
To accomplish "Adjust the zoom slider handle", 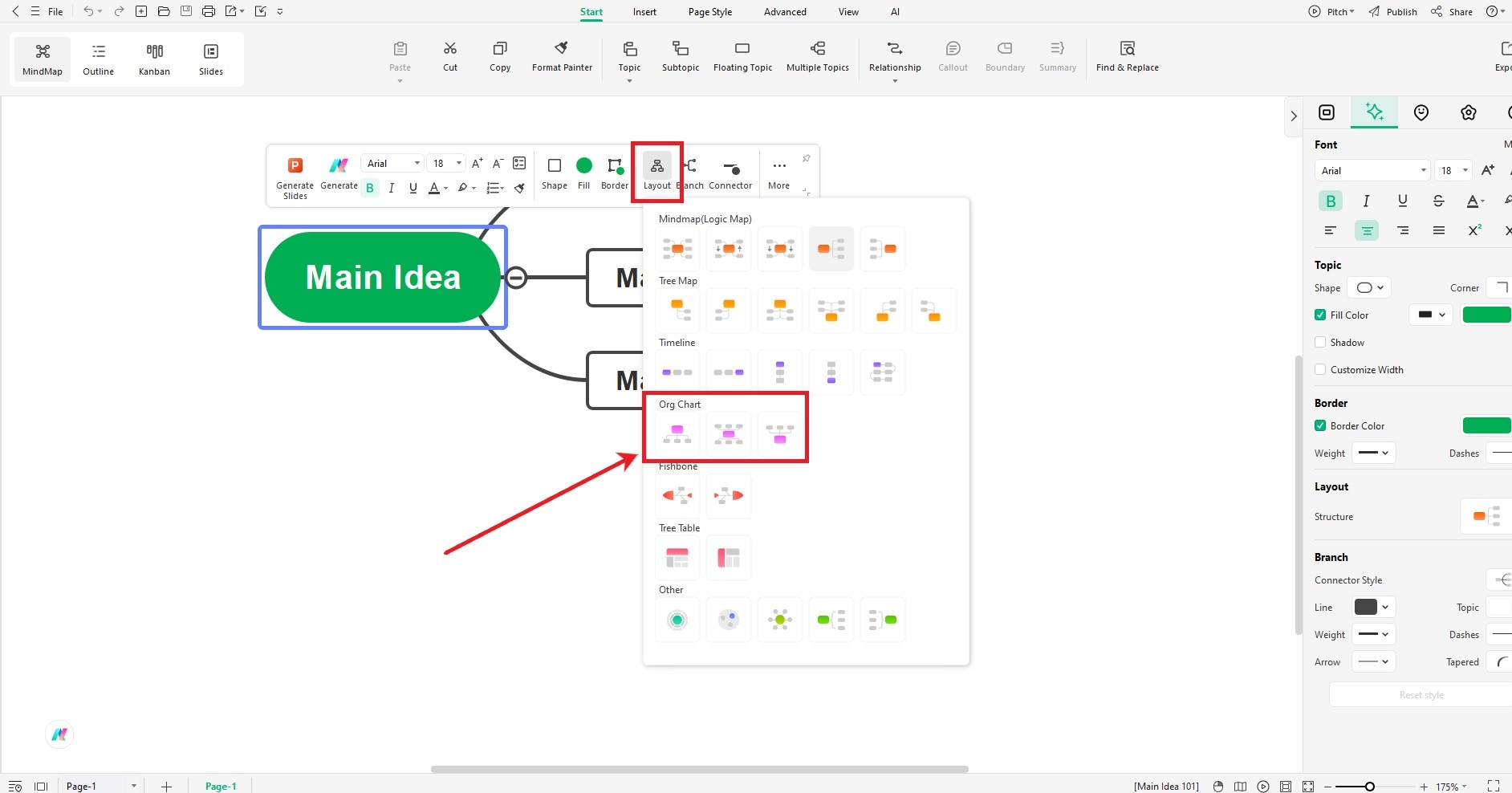I will (1370, 787).
